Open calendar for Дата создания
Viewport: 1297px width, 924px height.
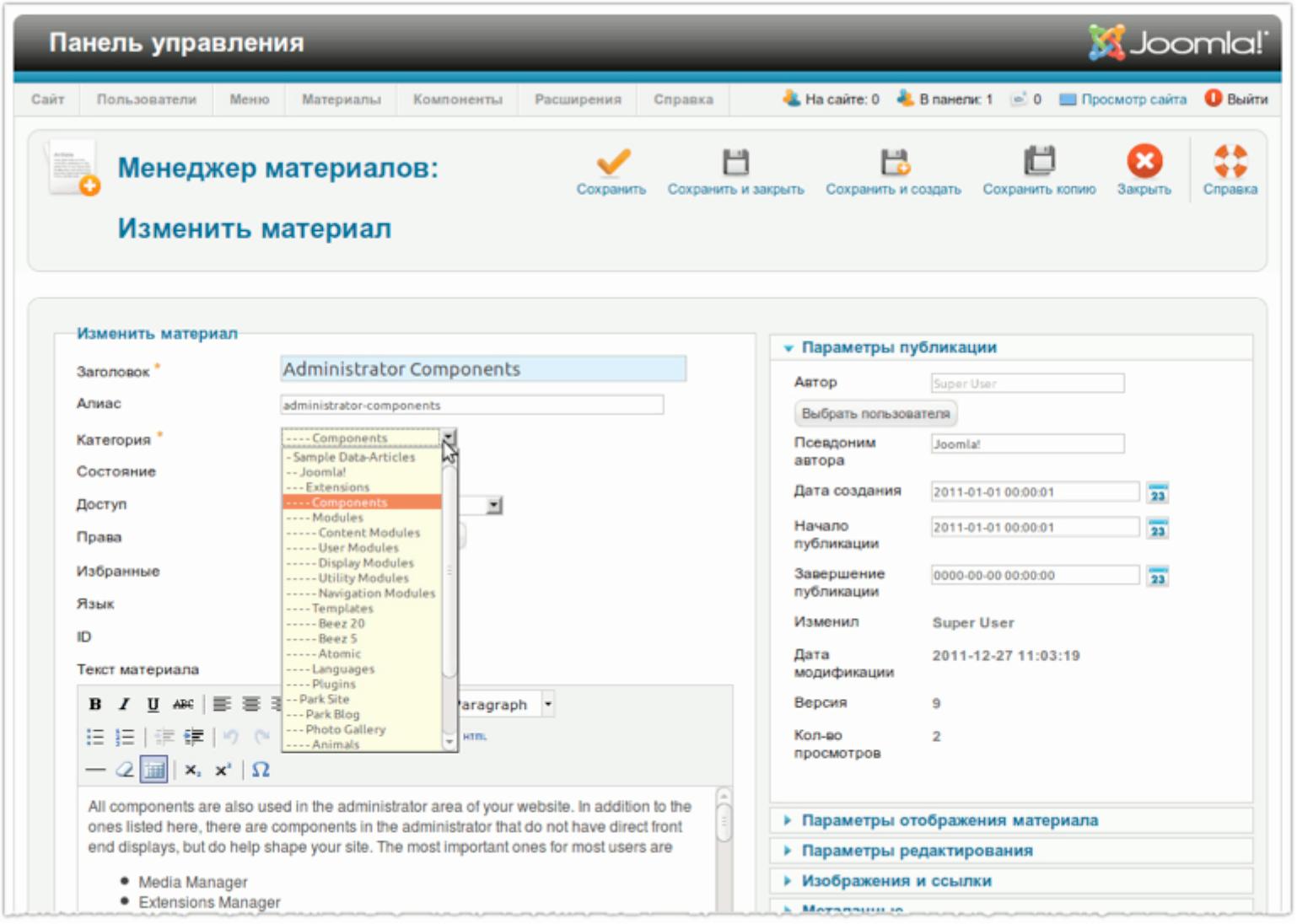point(1158,493)
